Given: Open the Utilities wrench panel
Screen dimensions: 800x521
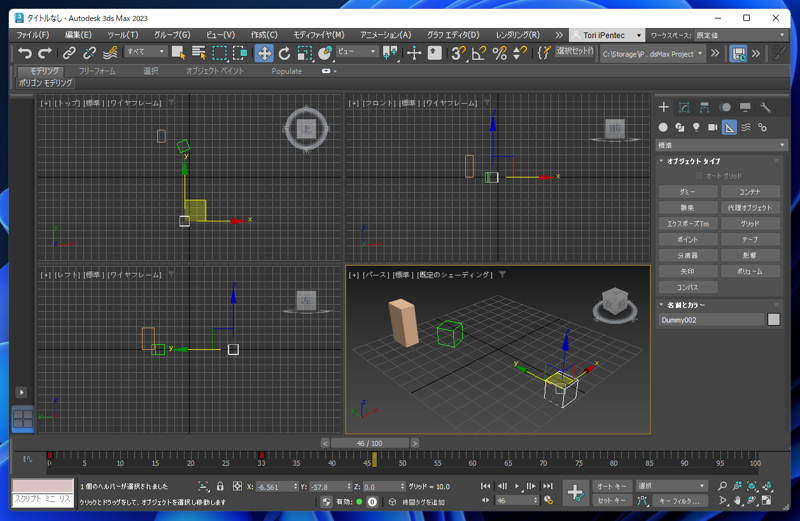Looking at the screenshot, I should pyautogui.click(x=766, y=107).
